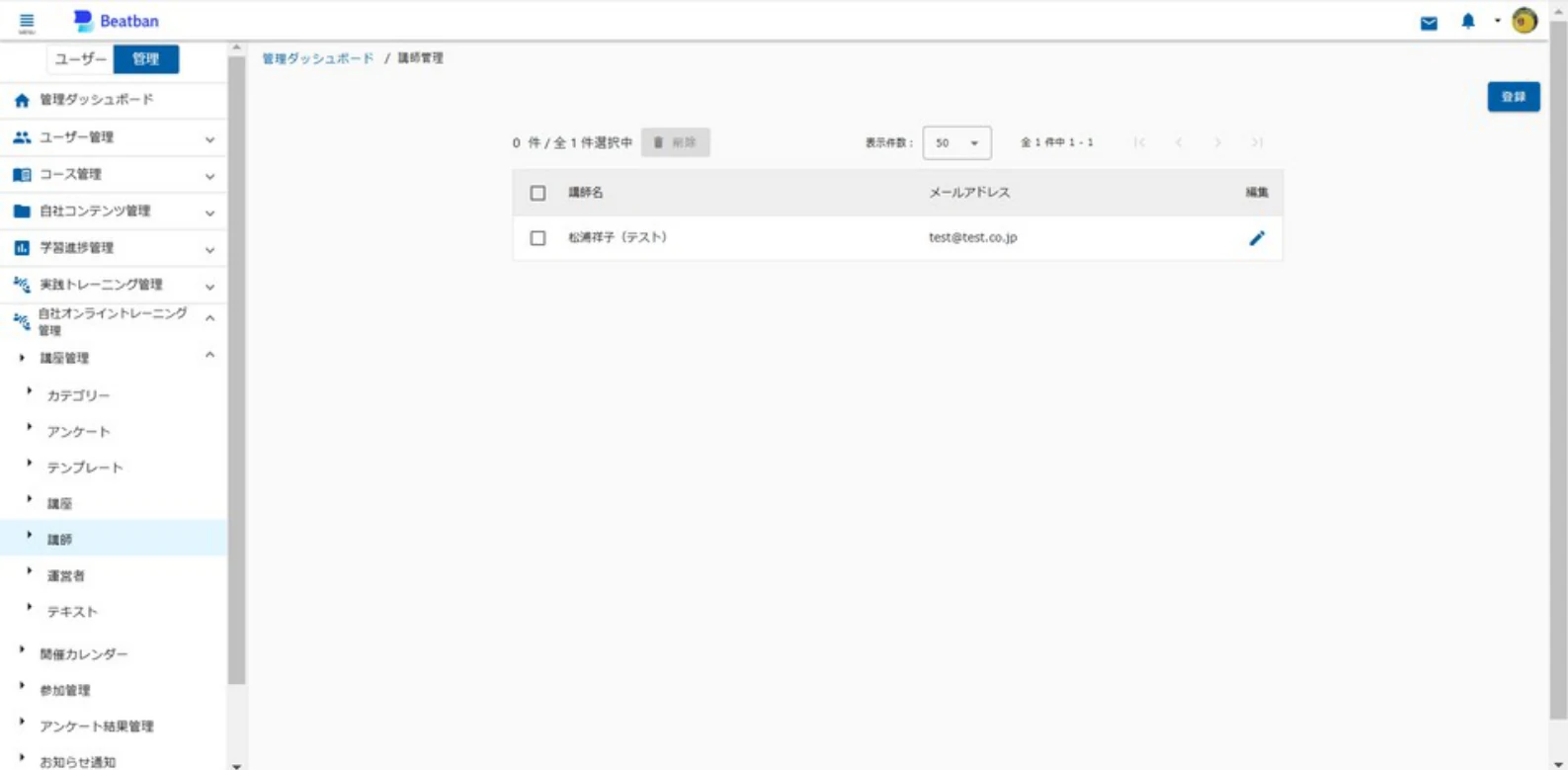Open the 運営者 menu item
Image resolution: width=1568 pixels, height=770 pixels.
click(66, 575)
